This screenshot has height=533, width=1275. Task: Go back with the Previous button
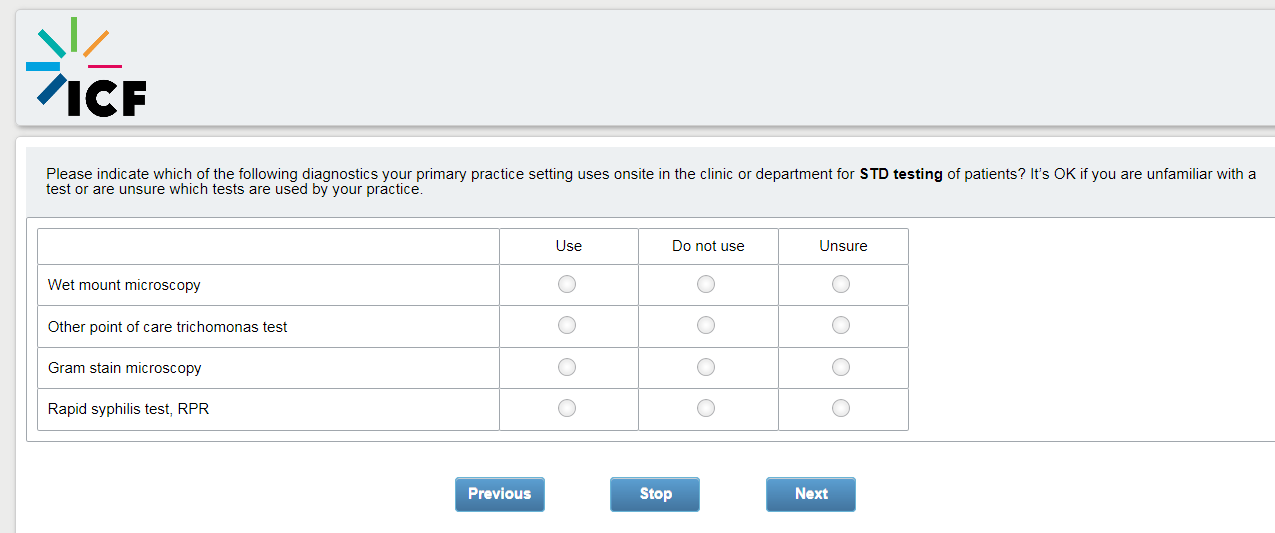click(500, 494)
